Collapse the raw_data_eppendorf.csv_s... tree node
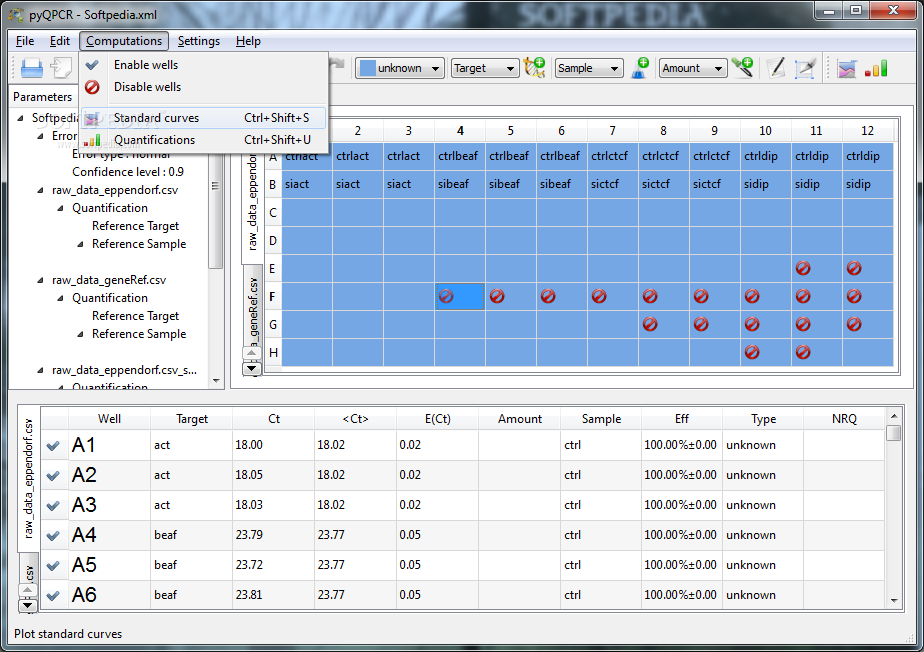This screenshot has height=652, width=924. [x=40, y=371]
